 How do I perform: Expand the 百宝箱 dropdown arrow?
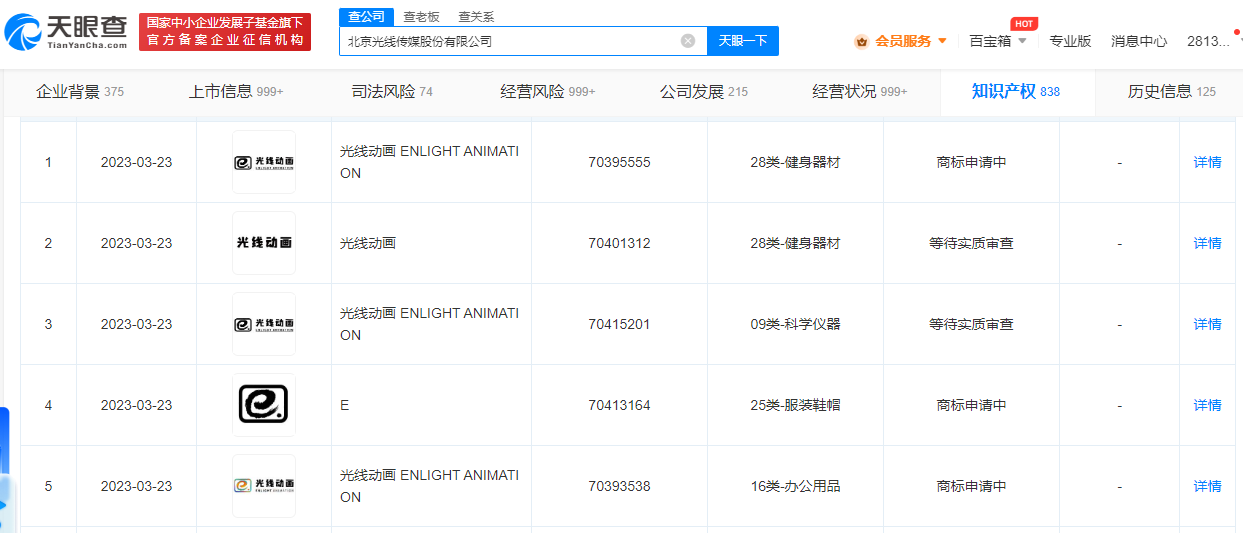(1024, 41)
